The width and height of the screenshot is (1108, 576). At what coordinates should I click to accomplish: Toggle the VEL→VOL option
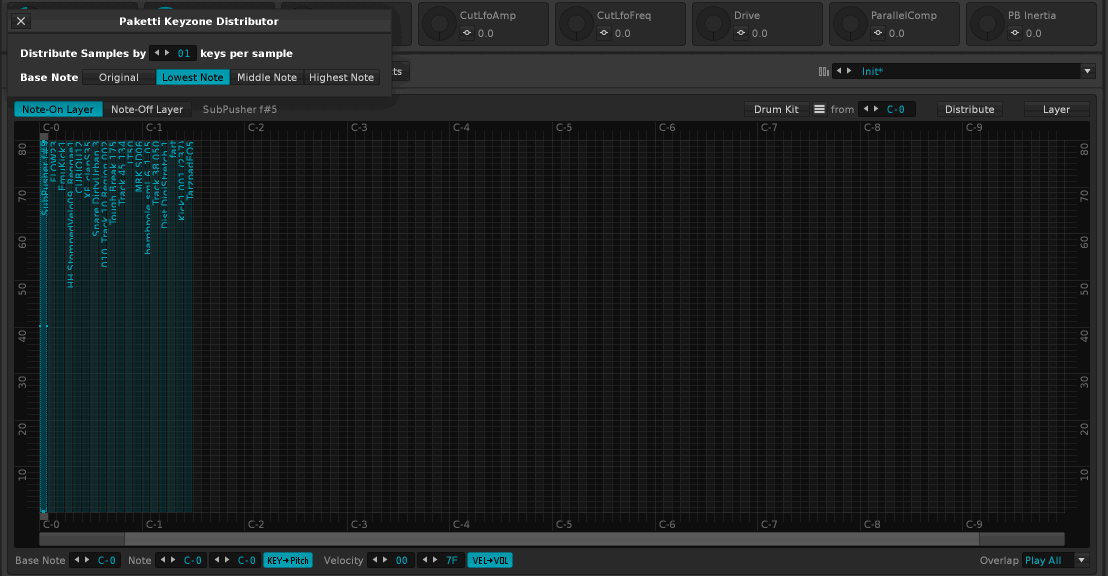[490, 561]
